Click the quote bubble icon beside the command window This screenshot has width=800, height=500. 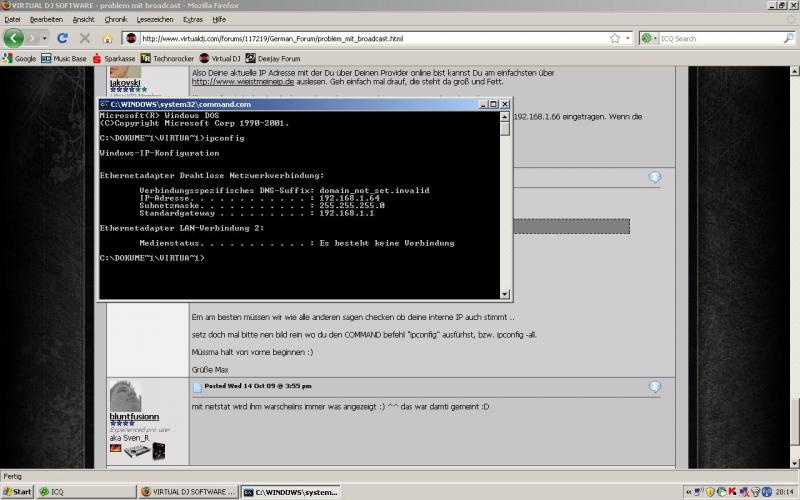click(x=655, y=177)
